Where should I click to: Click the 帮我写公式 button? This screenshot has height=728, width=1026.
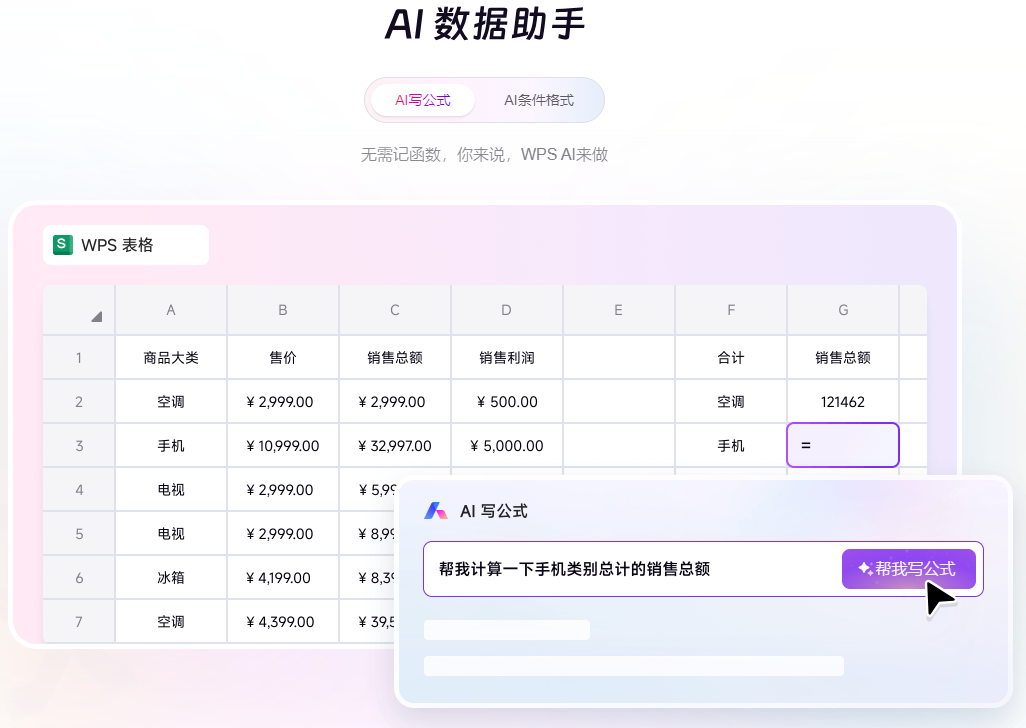point(908,568)
